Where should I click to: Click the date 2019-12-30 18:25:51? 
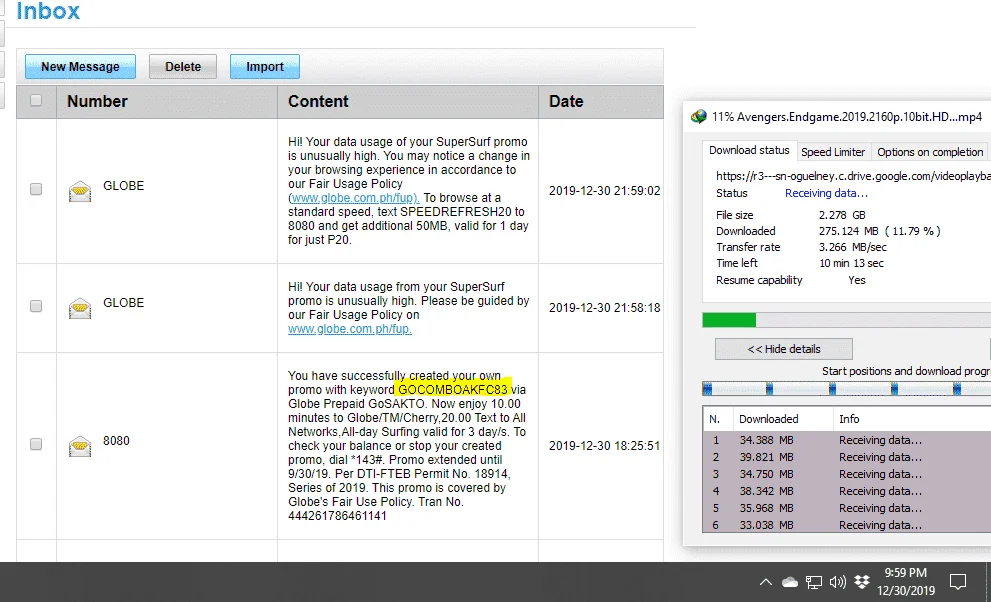604,445
